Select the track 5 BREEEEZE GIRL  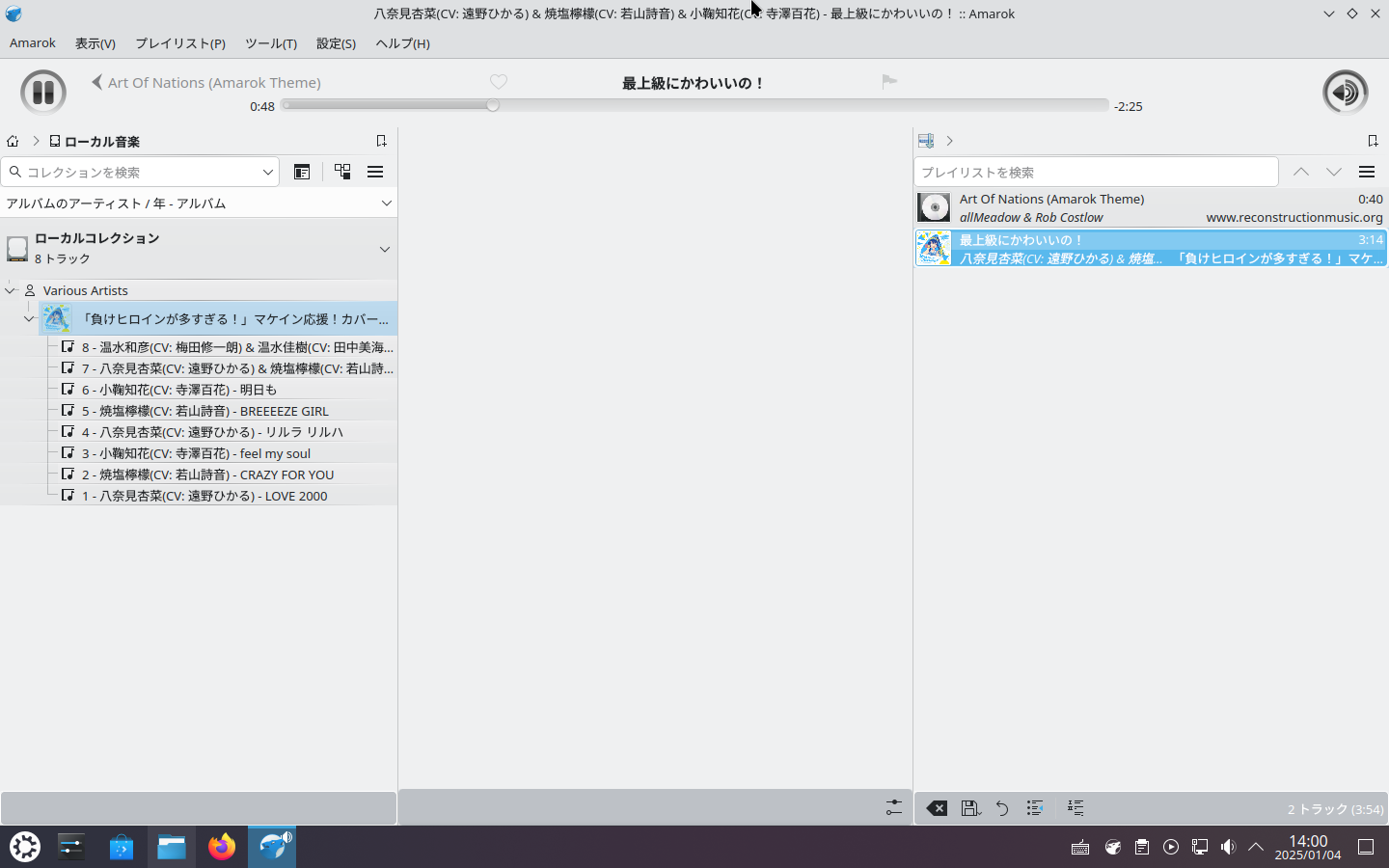(x=204, y=411)
